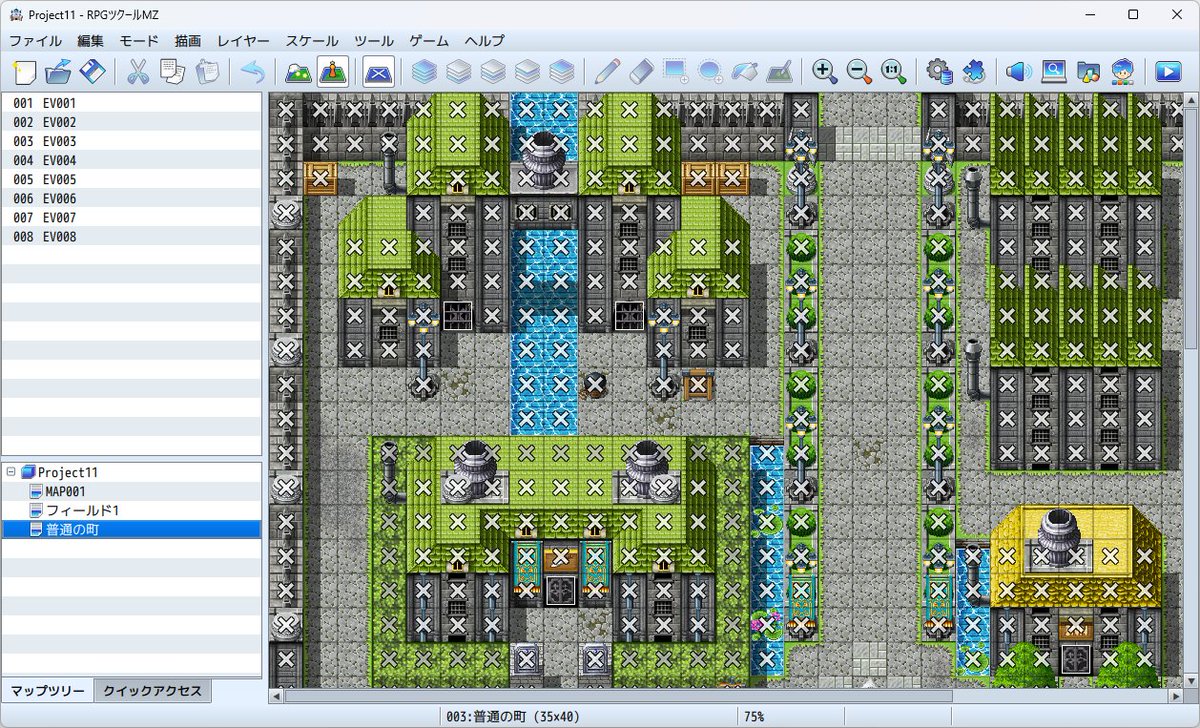Select the Eraser tool
Image resolution: width=1200 pixels, height=728 pixels.
click(641, 71)
